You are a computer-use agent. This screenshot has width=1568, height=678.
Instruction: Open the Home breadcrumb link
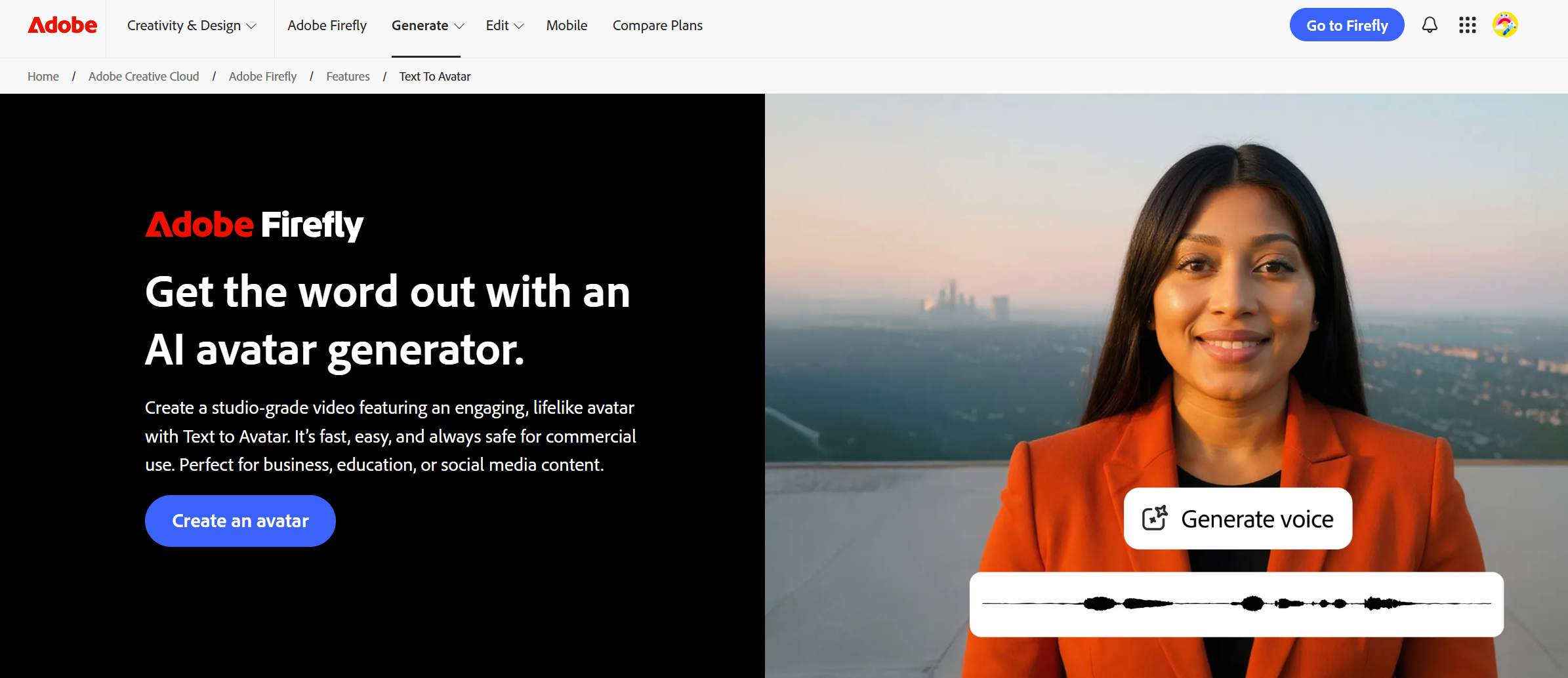[x=43, y=76]
